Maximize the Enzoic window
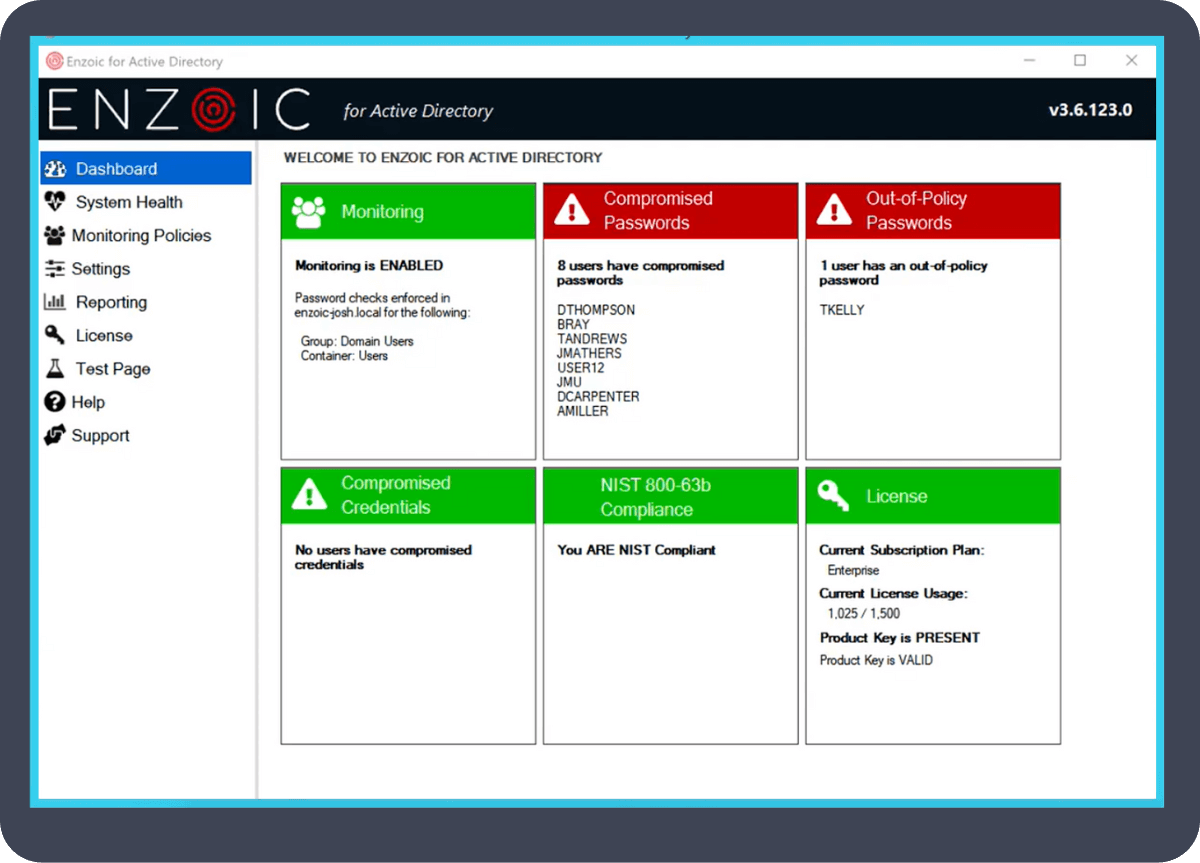Screen dimensions: 1200x863 pos(1080,61)
